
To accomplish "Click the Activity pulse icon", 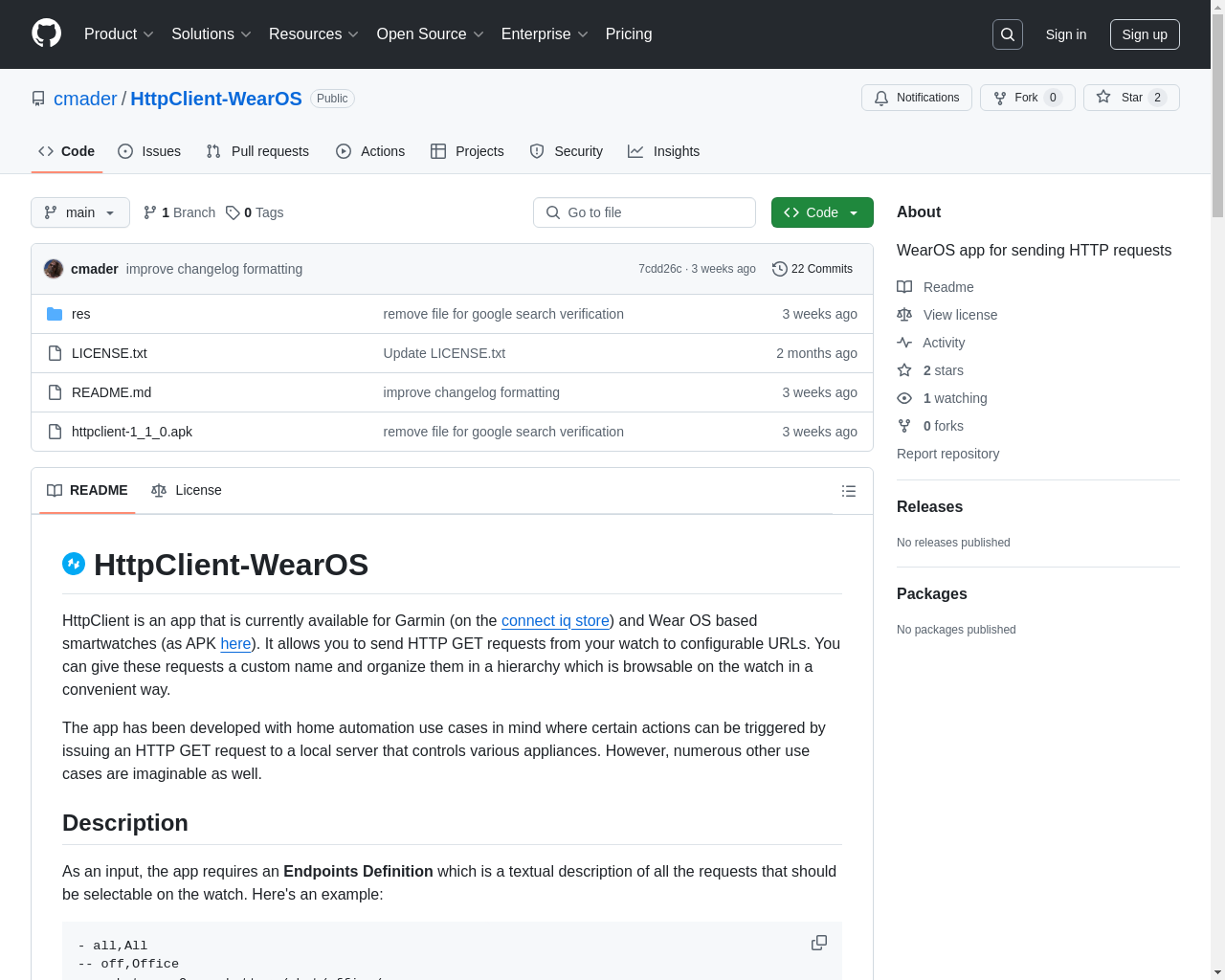I will point(904,343).
